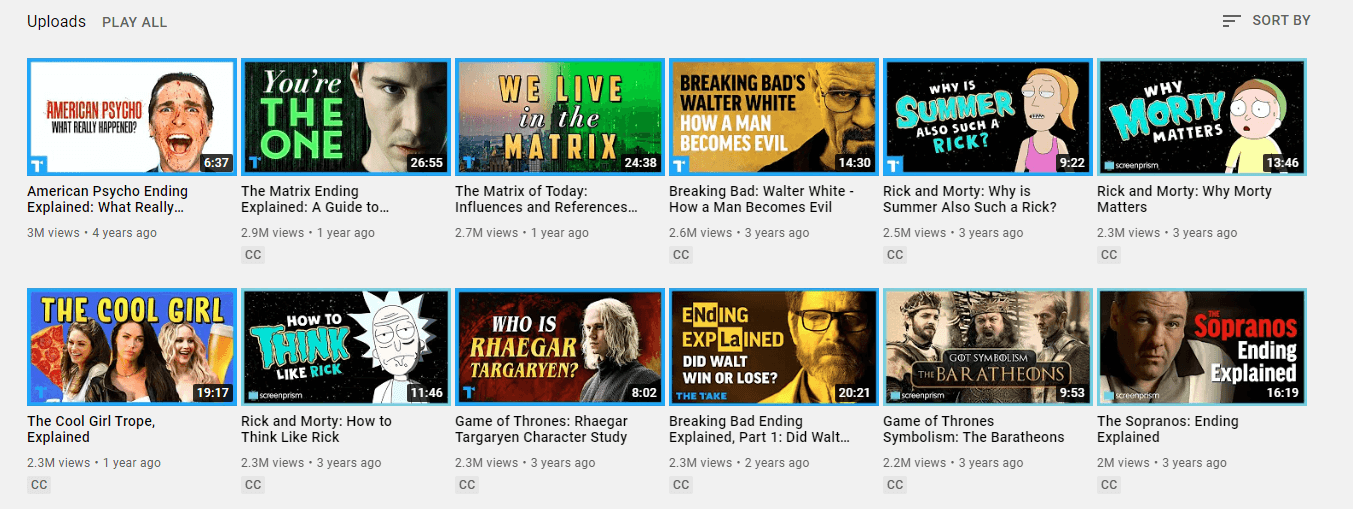
Task: Open The Matrix of Today thumbnail
Action: [x=560, y=117]
